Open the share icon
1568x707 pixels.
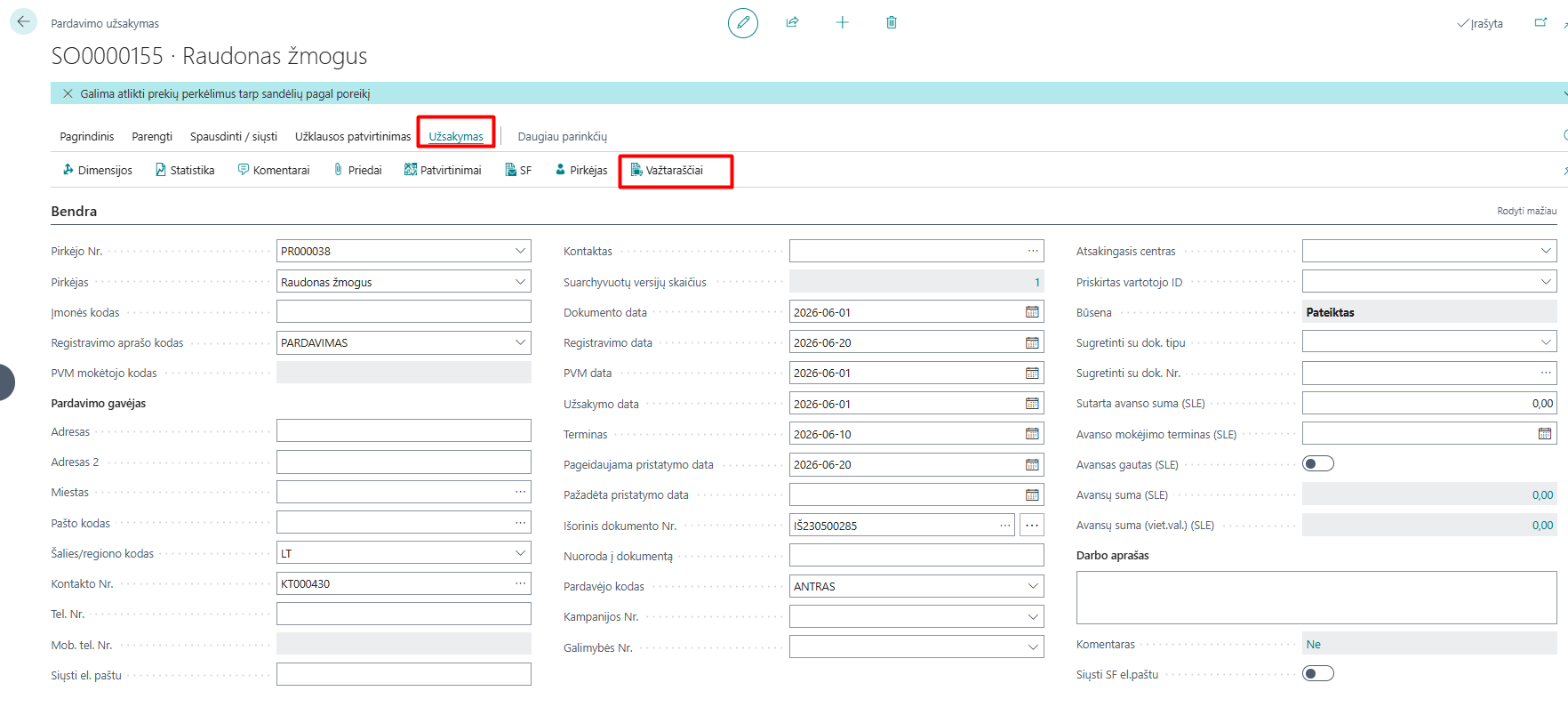(792, 22)
